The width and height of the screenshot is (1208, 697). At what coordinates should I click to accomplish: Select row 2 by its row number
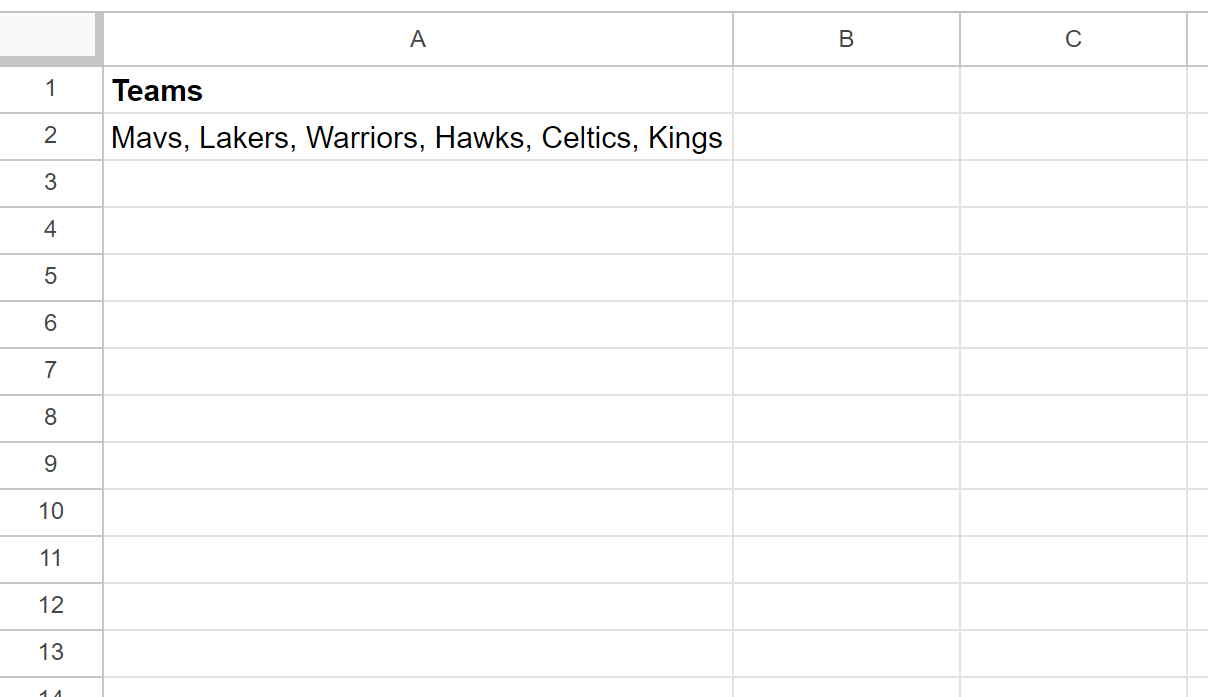tap(51, 137)
